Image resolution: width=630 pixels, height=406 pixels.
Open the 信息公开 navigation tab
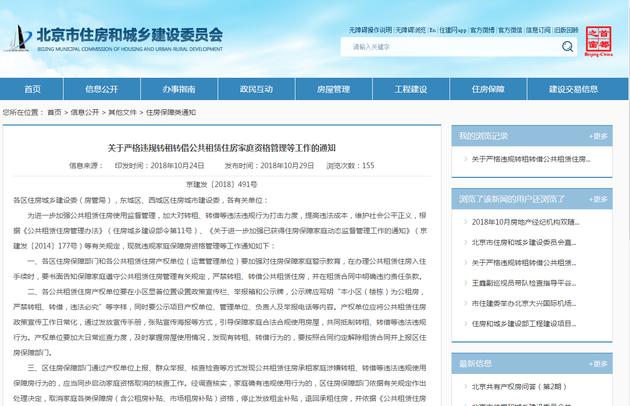tap(102, 89)
